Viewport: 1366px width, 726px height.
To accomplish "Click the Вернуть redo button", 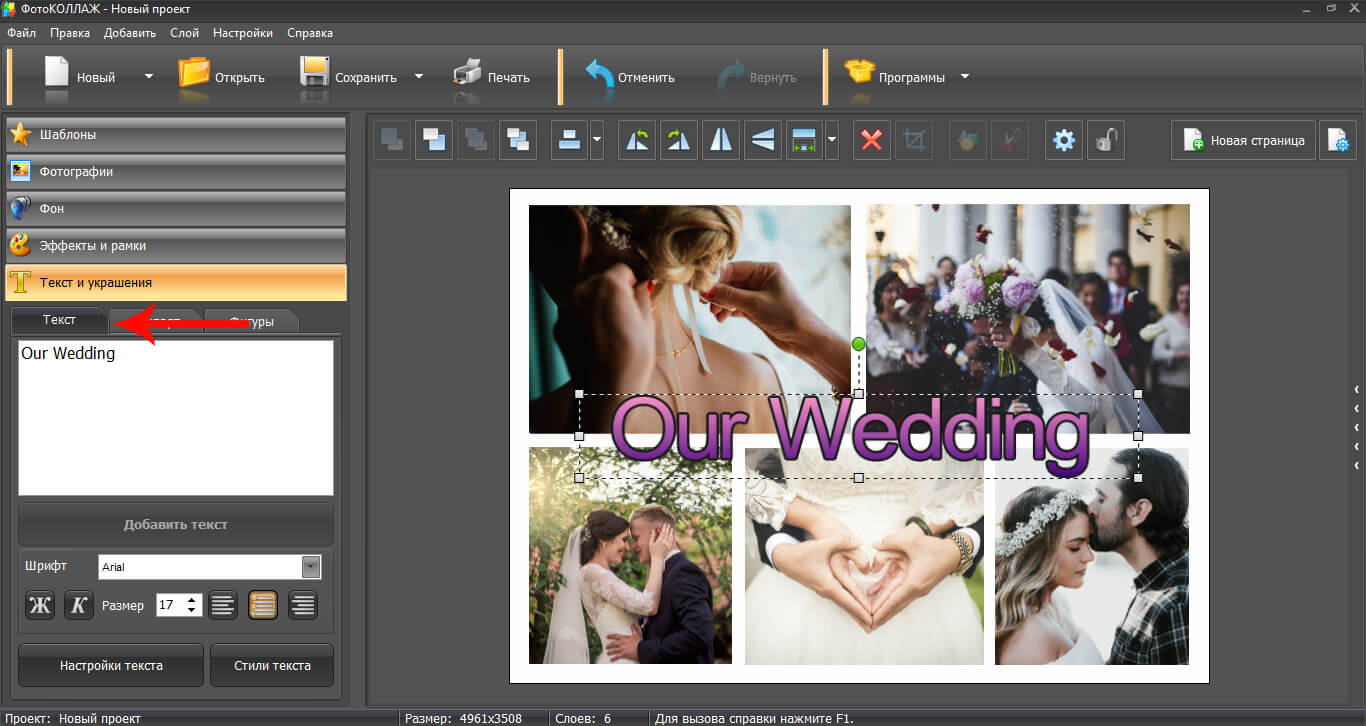I will pos(757,76).
